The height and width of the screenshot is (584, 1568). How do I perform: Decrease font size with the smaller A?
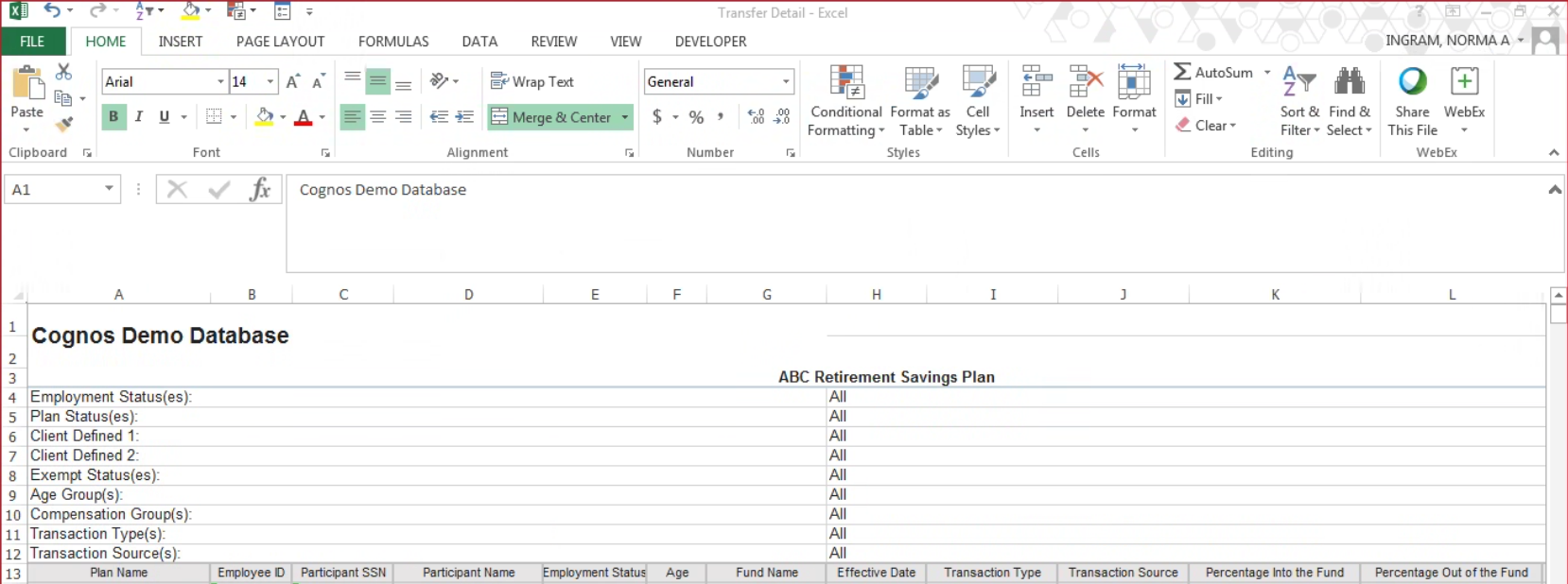318,81
